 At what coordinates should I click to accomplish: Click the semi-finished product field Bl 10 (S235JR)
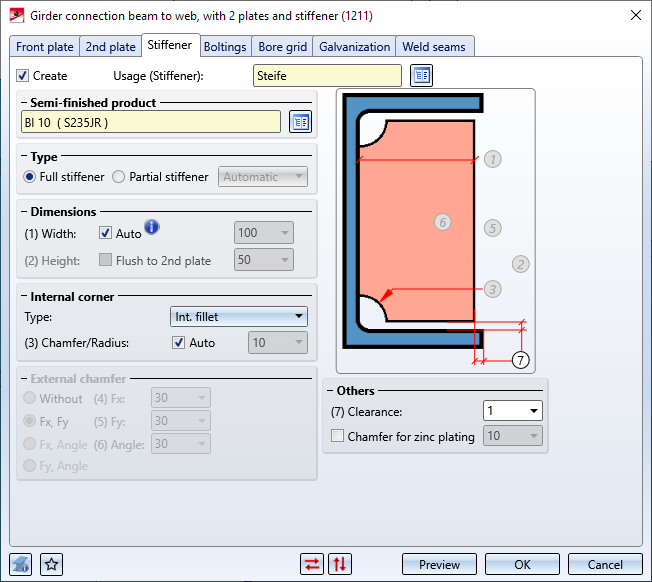[151, 122]
